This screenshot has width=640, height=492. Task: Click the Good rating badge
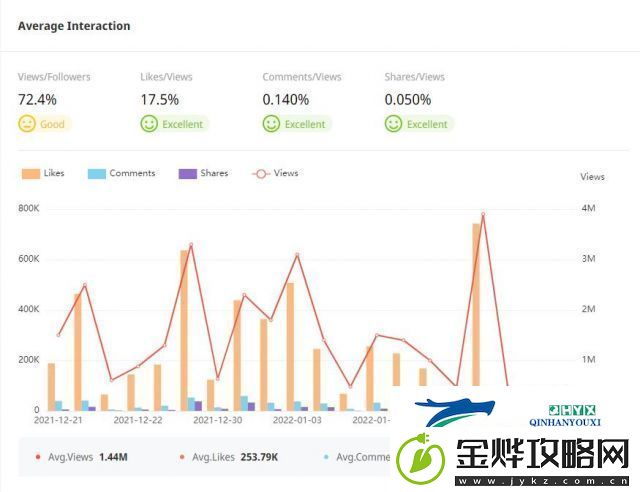pyautogui.click(x=44, y=124)
